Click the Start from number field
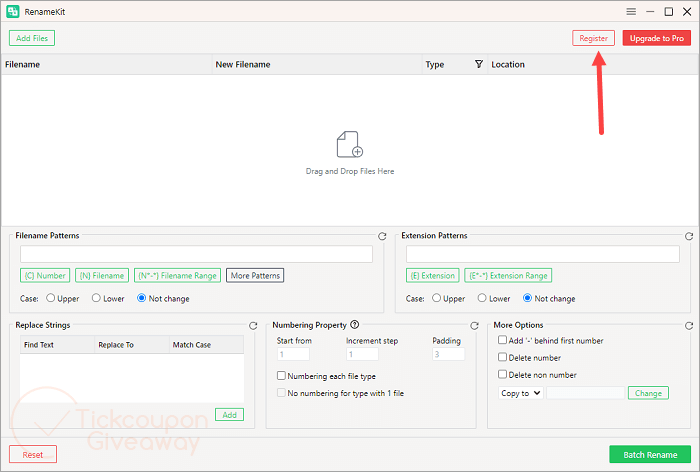The width and height of the screenshot is (700, 472). (293, 354)
